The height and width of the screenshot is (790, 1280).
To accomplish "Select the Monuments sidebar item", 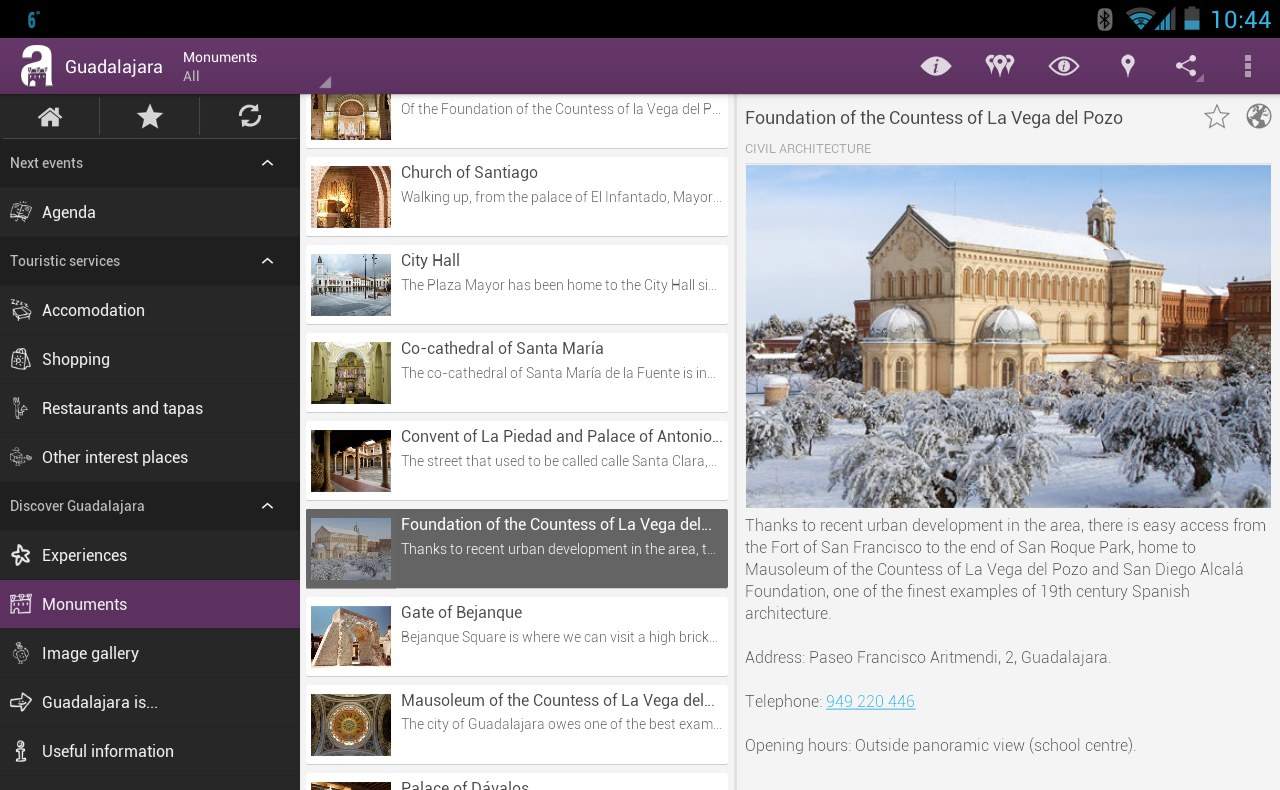I will (150, 604).
